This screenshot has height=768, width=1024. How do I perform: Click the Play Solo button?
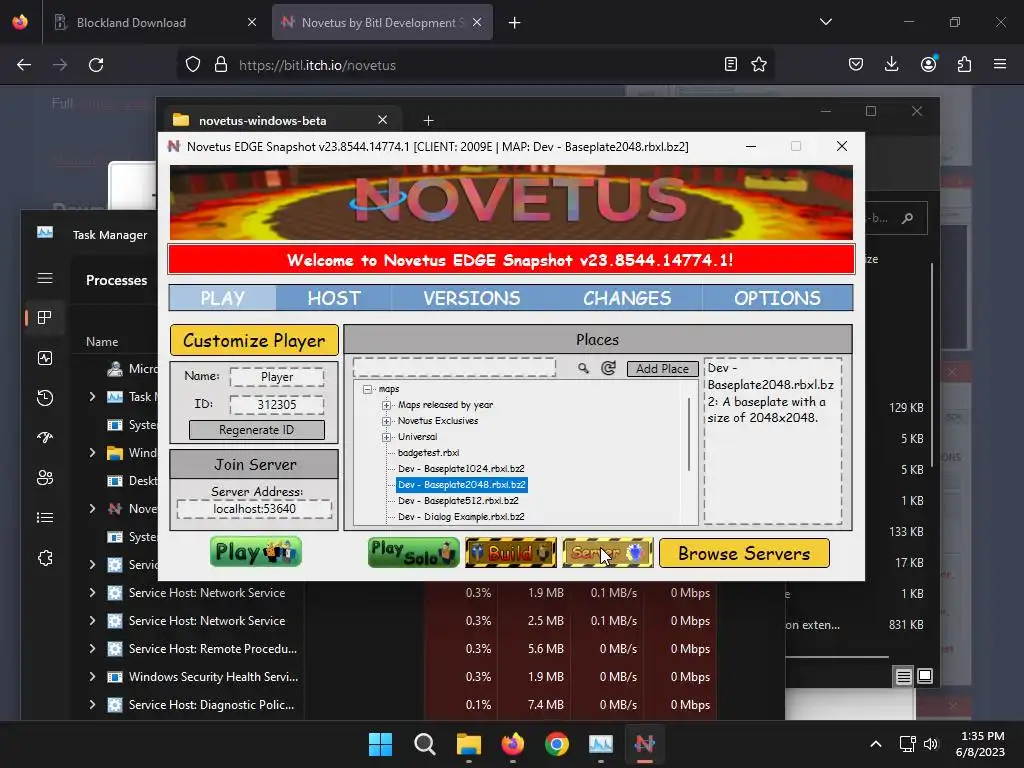pos(413,552)
